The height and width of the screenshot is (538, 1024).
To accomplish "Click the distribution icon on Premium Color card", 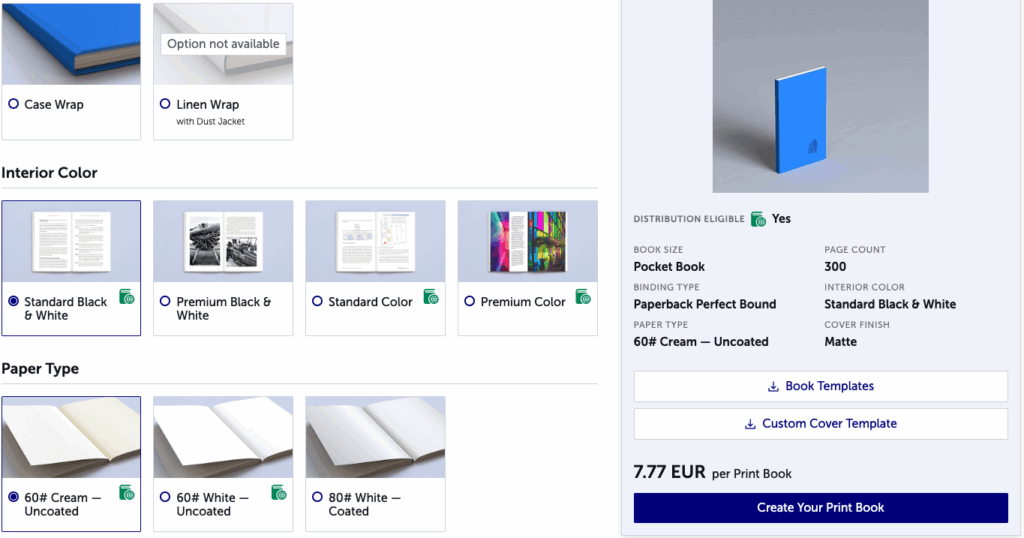I will 583,297.
